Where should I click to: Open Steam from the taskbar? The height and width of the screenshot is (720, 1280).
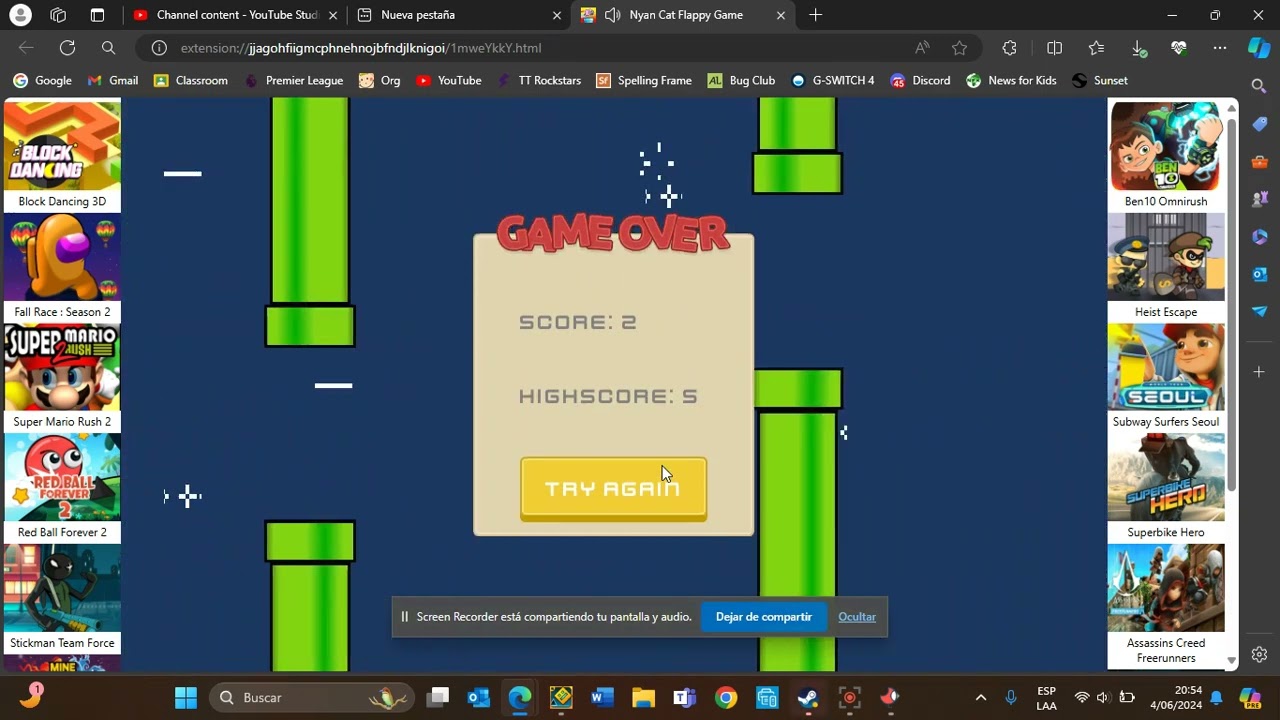(x=808, y=697)
